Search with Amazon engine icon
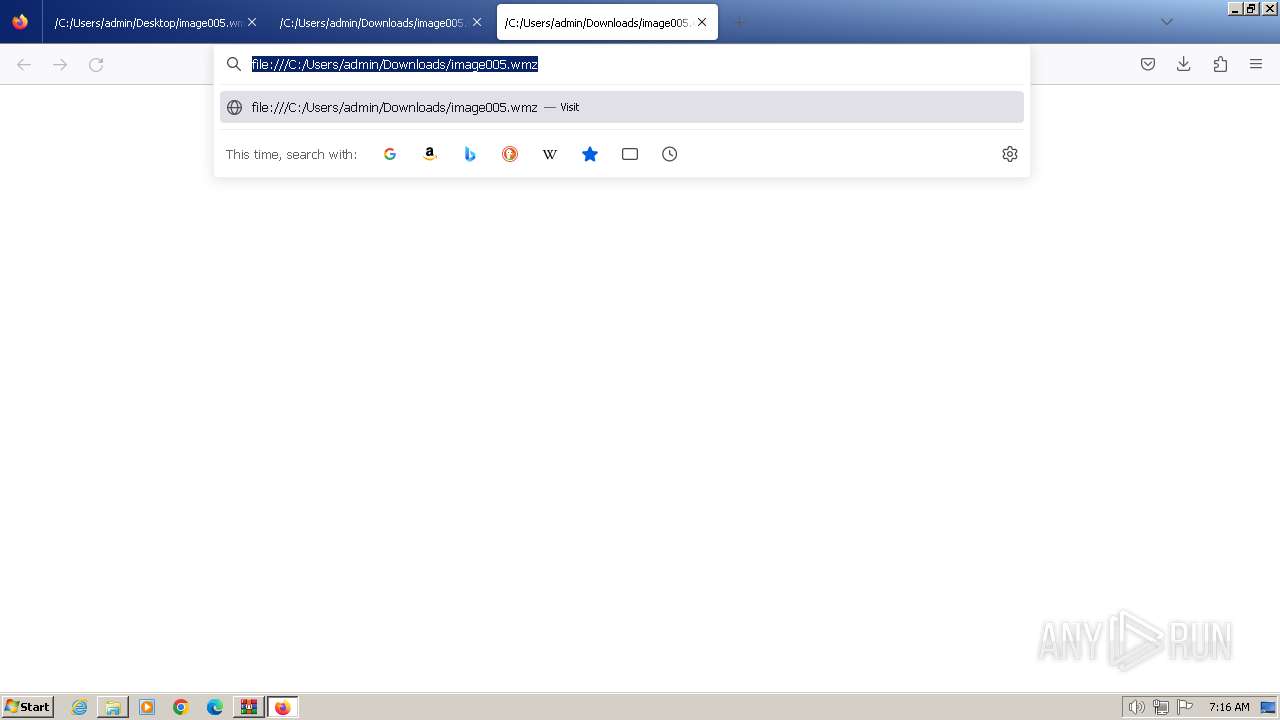Screen dimensions: 1280x720 [430, 154]
